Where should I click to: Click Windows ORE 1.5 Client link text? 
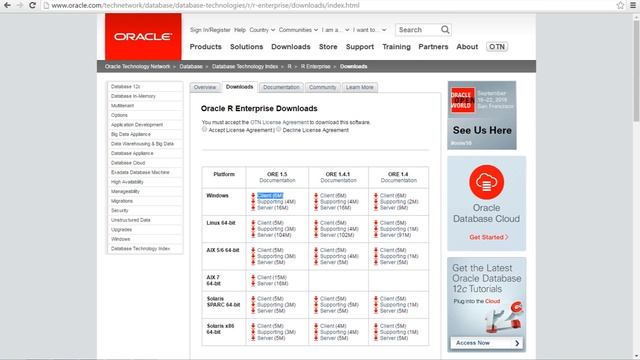point(270,196)
